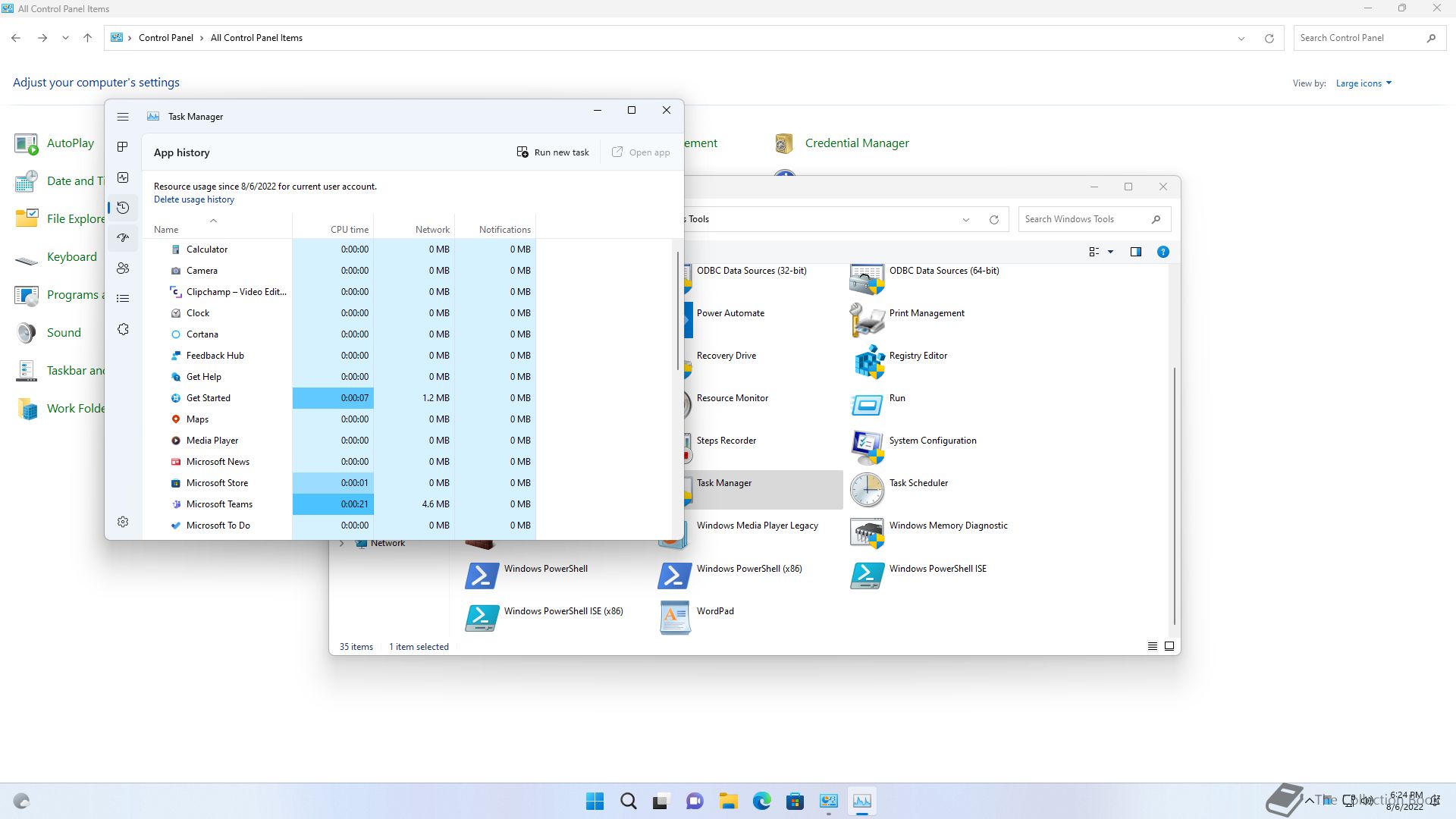Switch Windows Tools to details view
1456x819 pixels.
click(x=1153, y=646)
